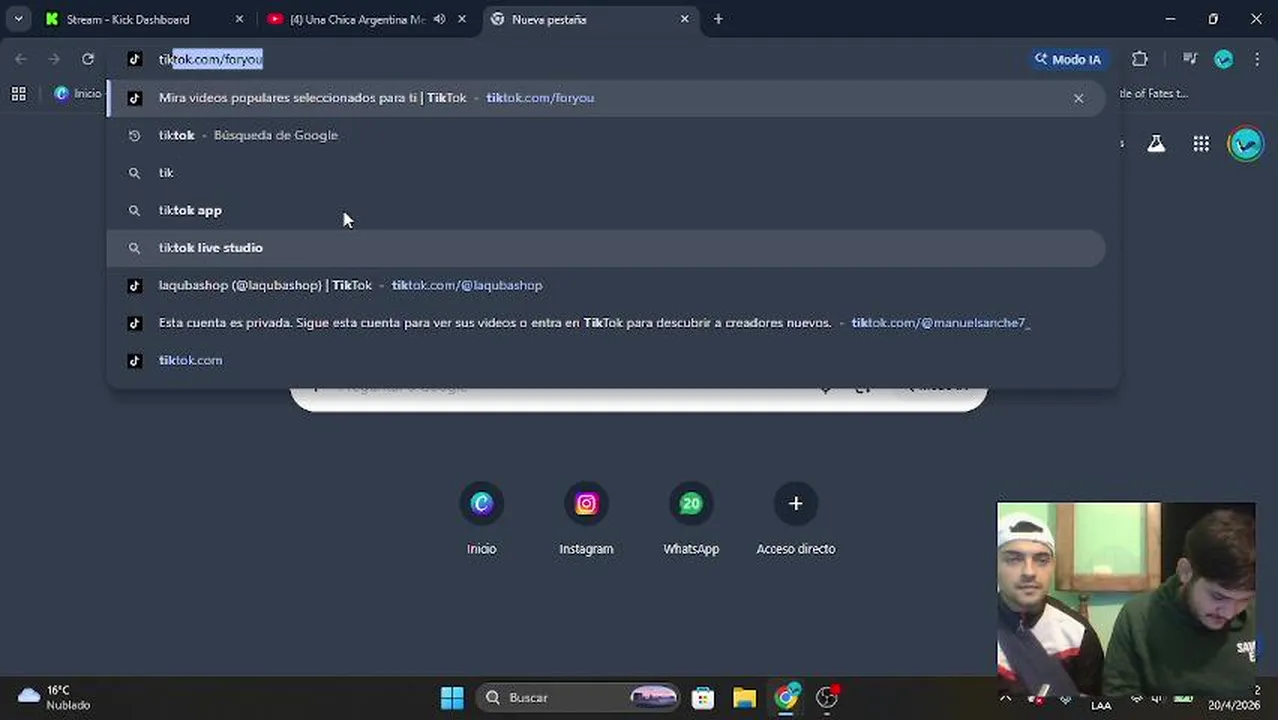Open the apps grid bookmarks icon
The image size is (1278, 720).
tap(18, 93)
